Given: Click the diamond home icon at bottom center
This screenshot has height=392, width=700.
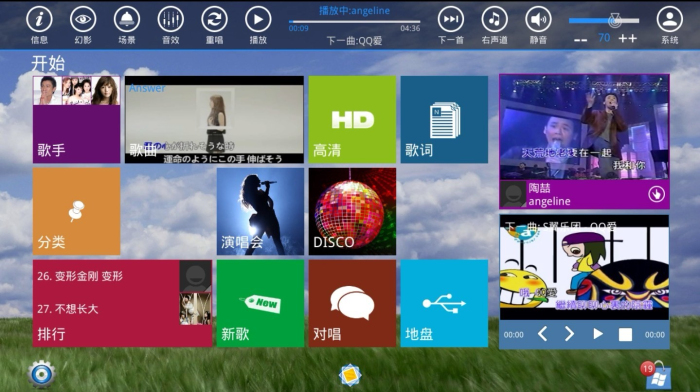Looking at the screenshot, I should (350, 375).
